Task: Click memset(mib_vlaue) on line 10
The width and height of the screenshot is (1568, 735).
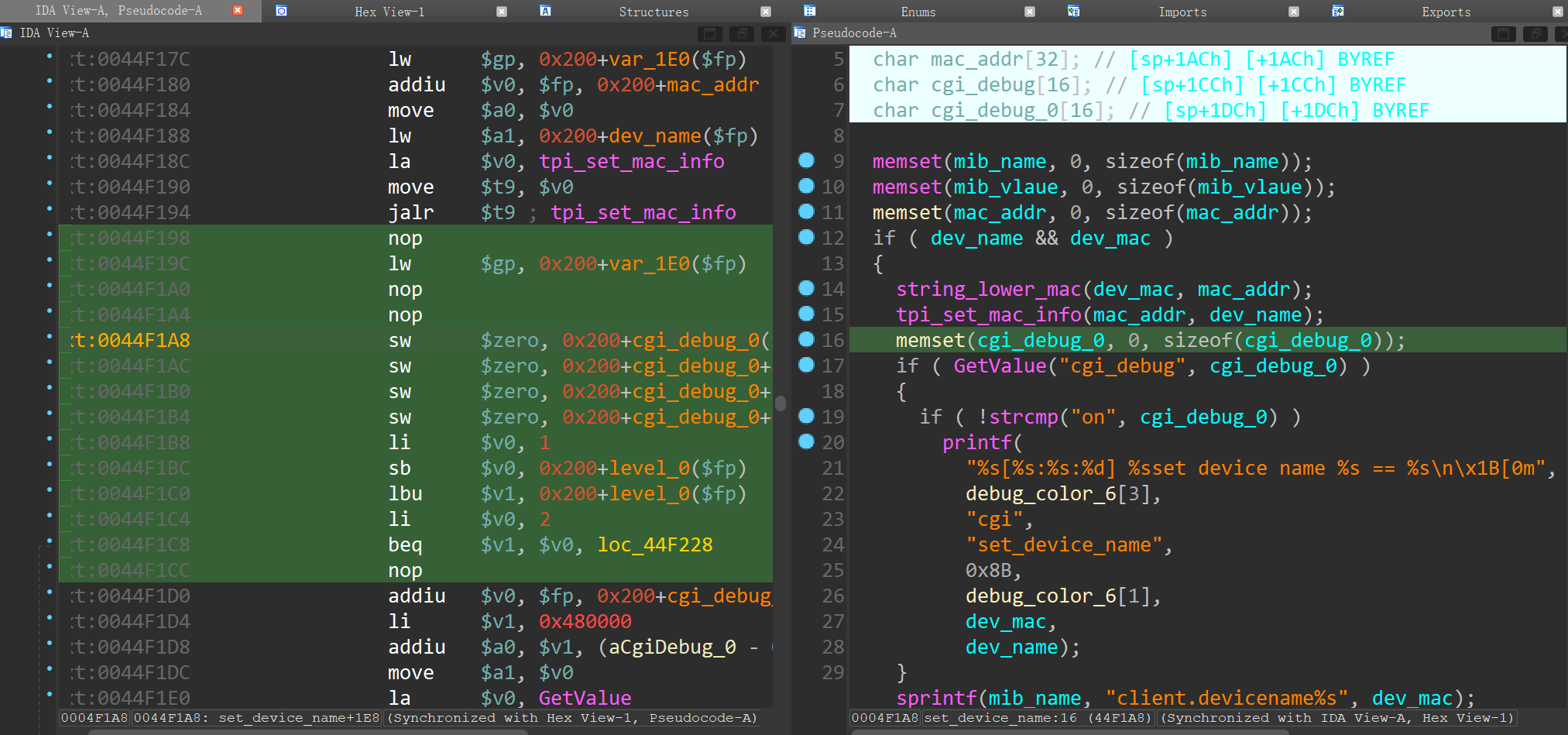Action: click(1104, 187)
